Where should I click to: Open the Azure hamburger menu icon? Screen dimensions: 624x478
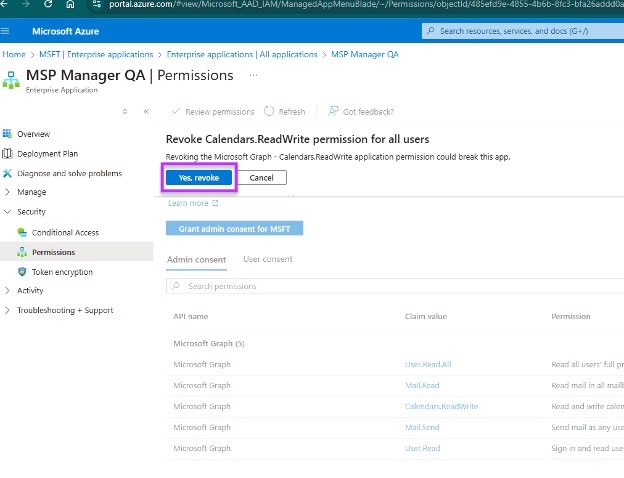coord(5,31)
